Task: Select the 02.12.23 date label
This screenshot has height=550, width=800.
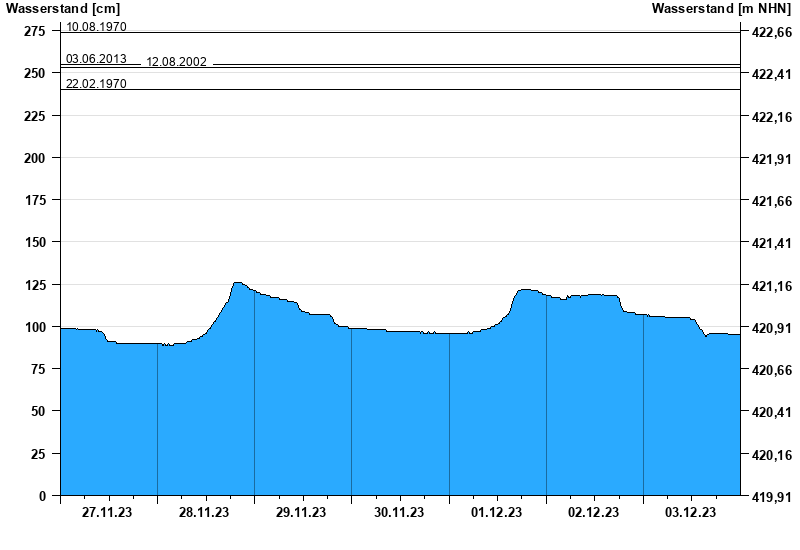Action: click(x=593, y=513)
